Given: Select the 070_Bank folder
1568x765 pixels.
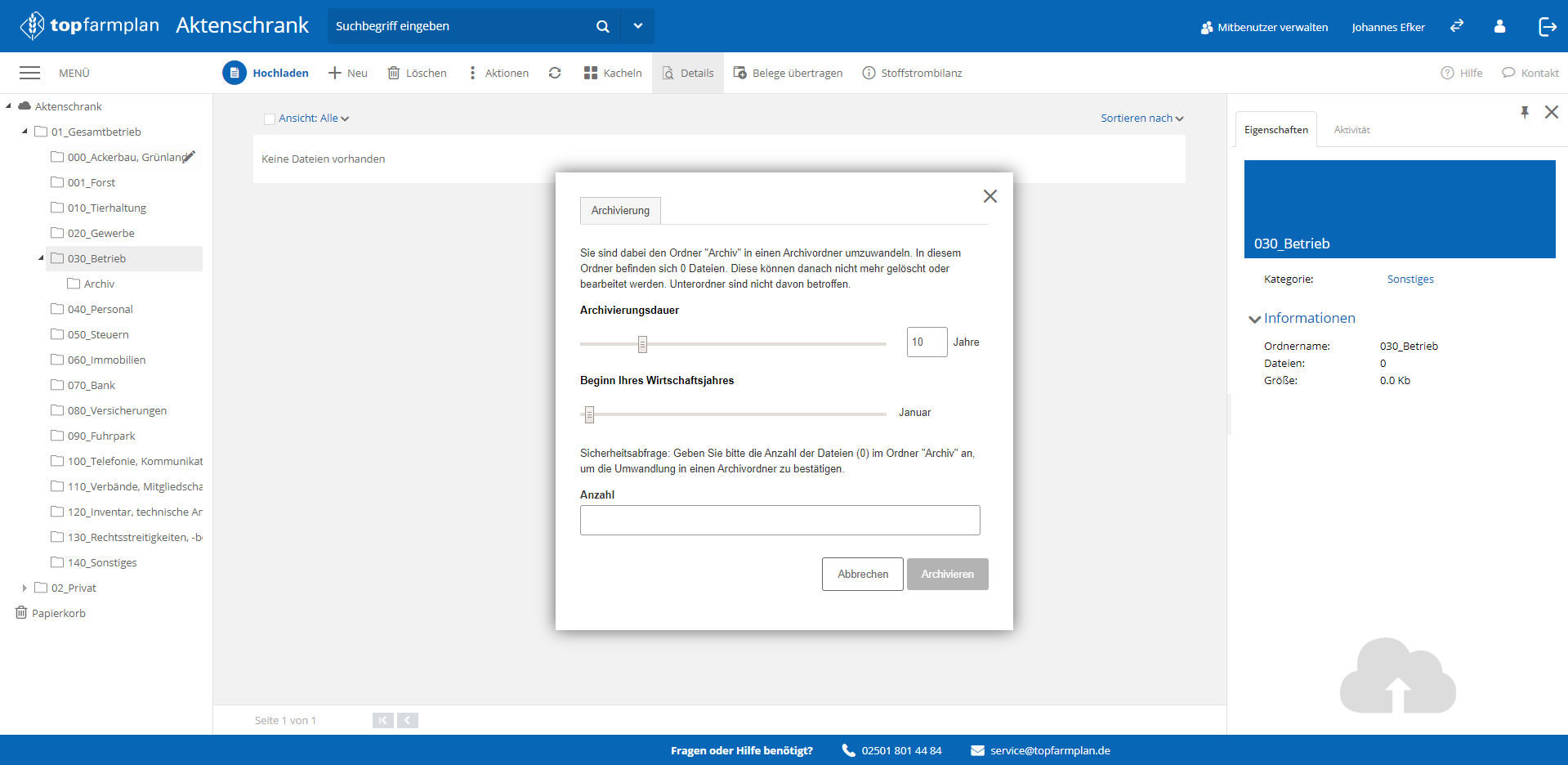Looking at the screenshot, I should tap(91, 385).
